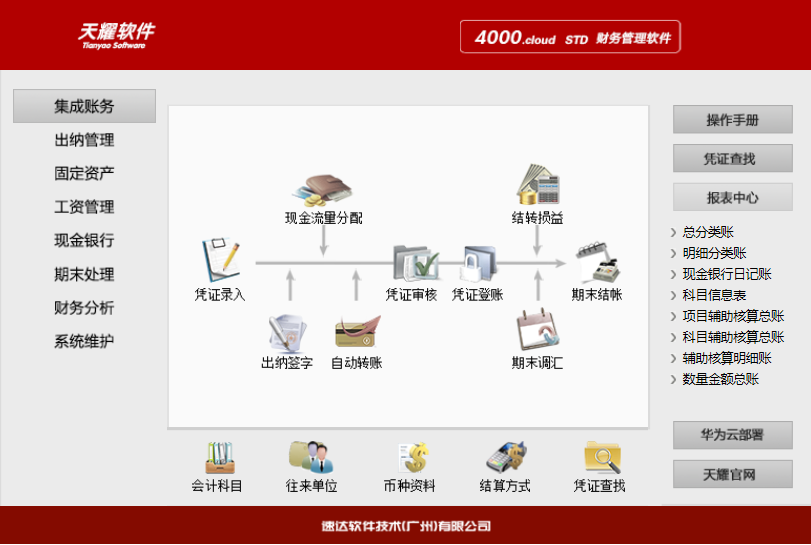Click the chevron beside 科目信息表
The height and width of the screenshot is (545, 811).
pyautogui.click(x=673, y=296)
